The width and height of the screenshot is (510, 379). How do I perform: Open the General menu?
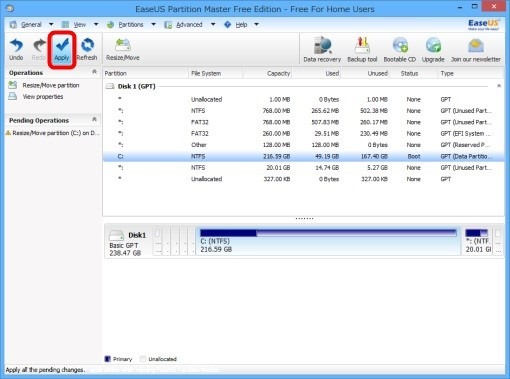(x=31, y=25)
